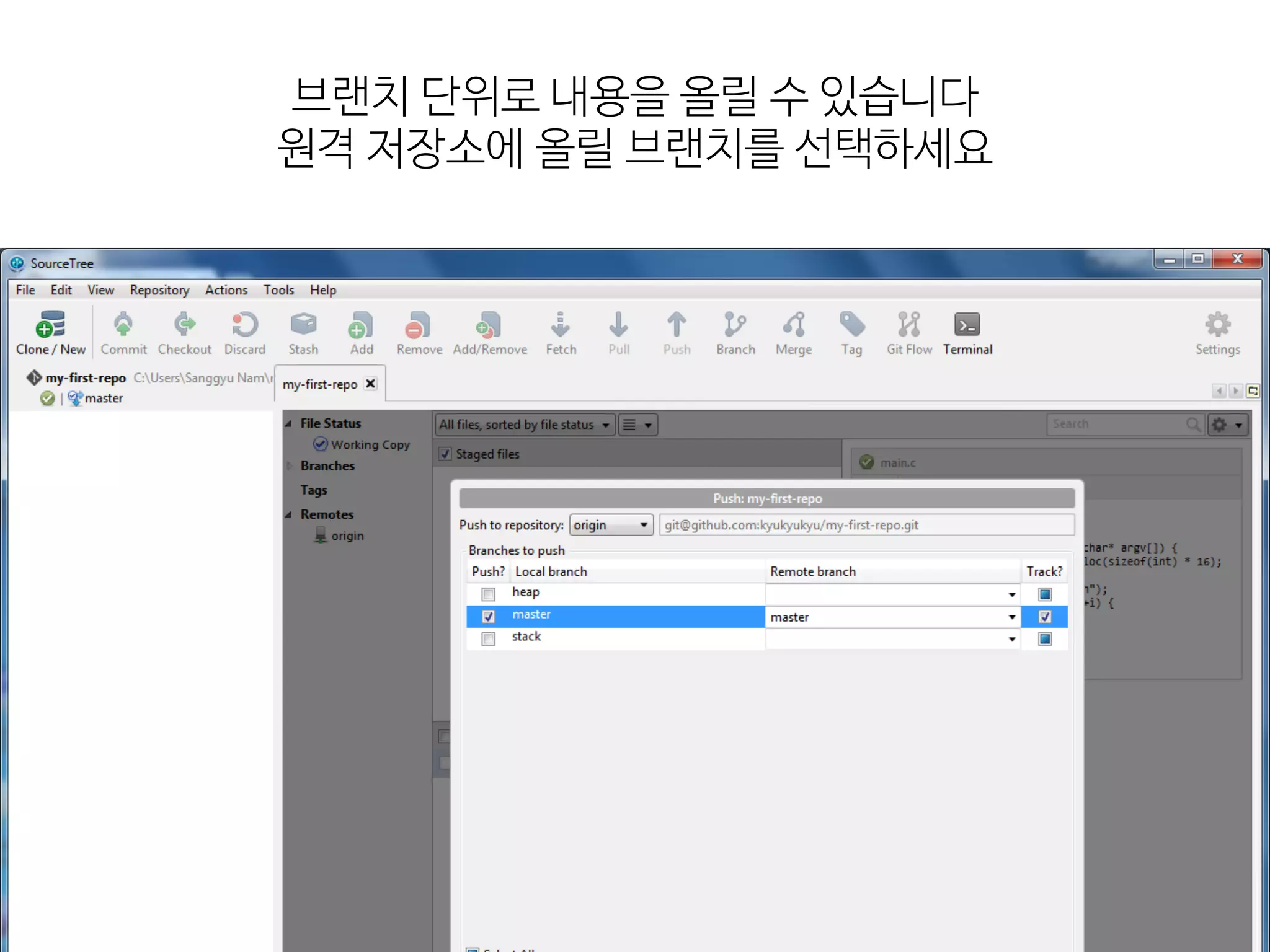1270x952 pixels.
Task: Click the Local branch column header
Action: [x=637, y=571]
